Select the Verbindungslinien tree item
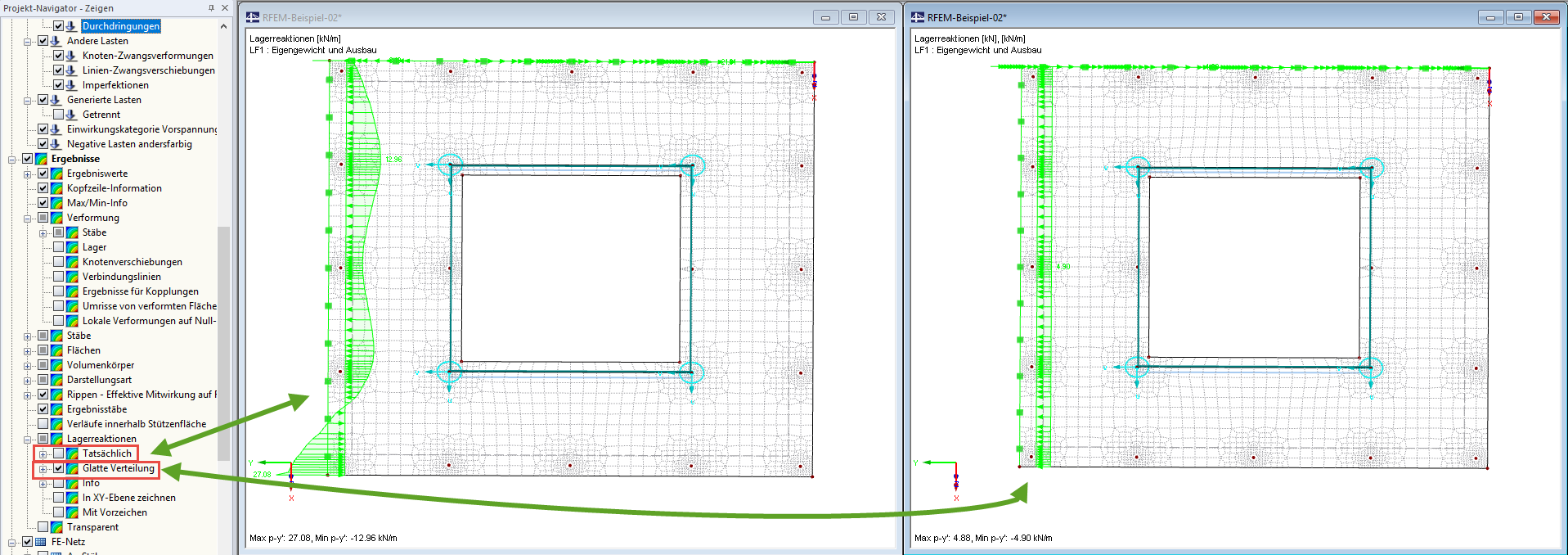This screenshot has height=555, width=1568. click(121, 277)
